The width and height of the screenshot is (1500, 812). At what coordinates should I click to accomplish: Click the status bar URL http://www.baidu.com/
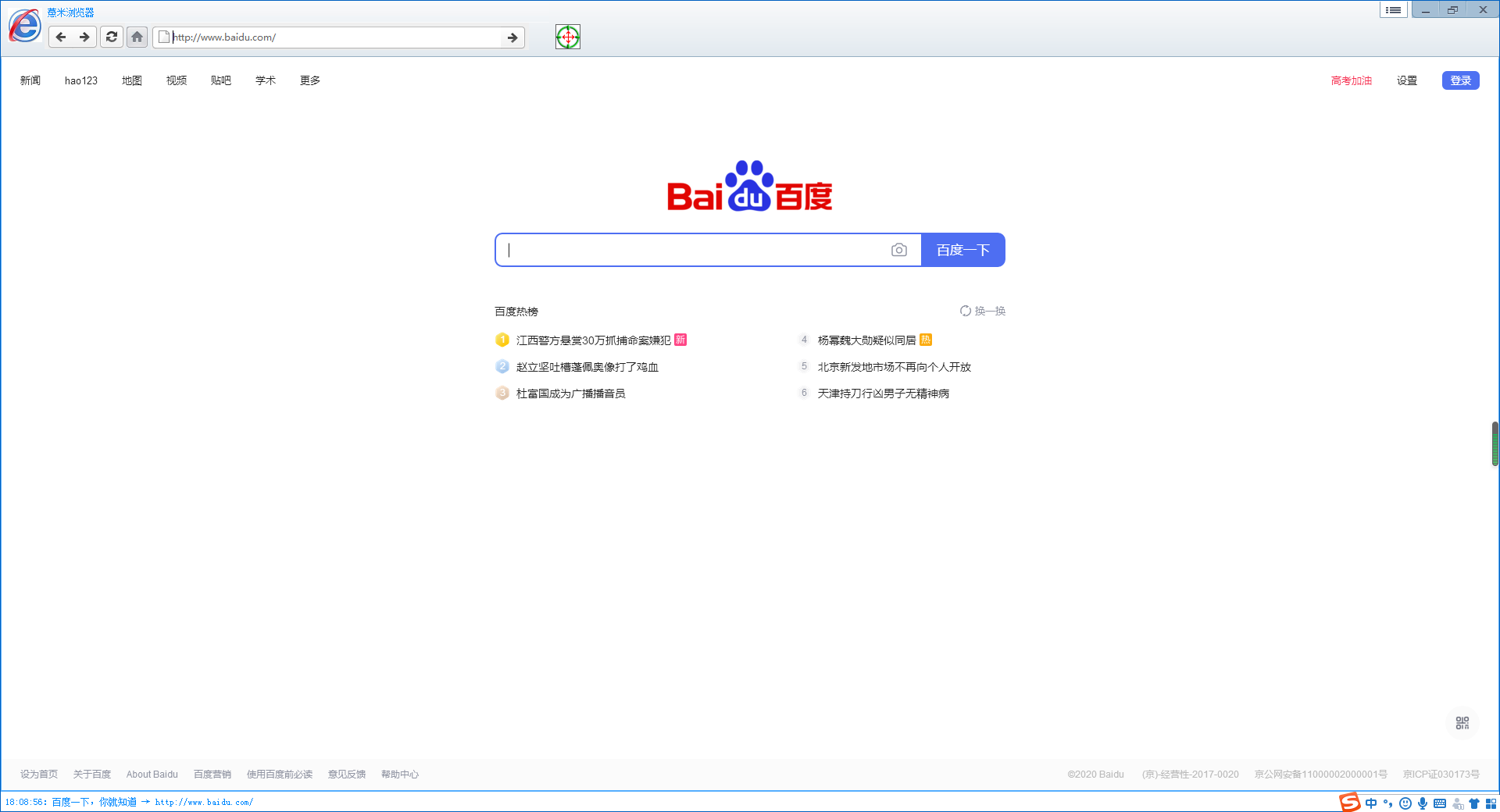coord(204,802)
